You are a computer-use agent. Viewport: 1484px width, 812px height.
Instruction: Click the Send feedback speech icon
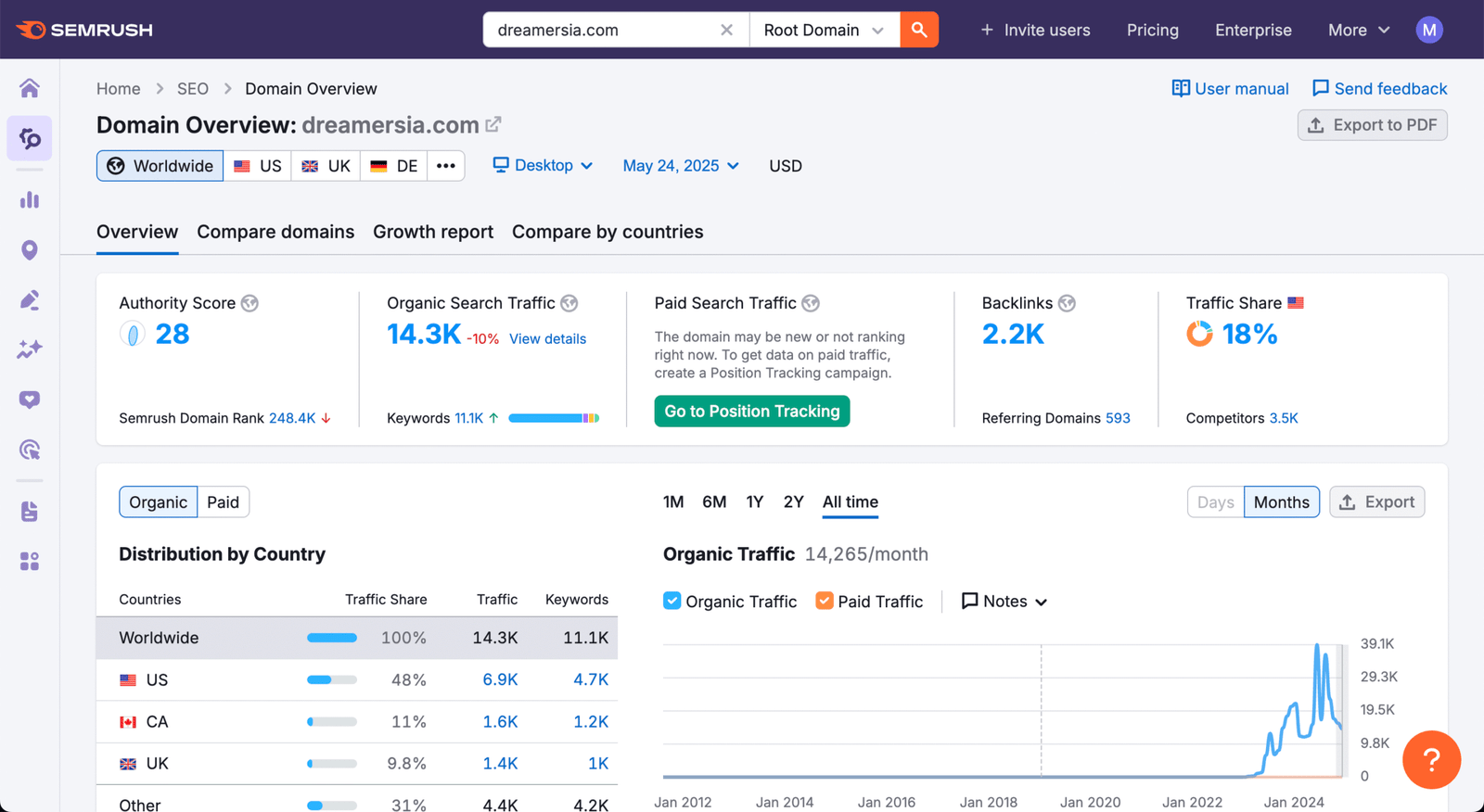pos(1321,88)
